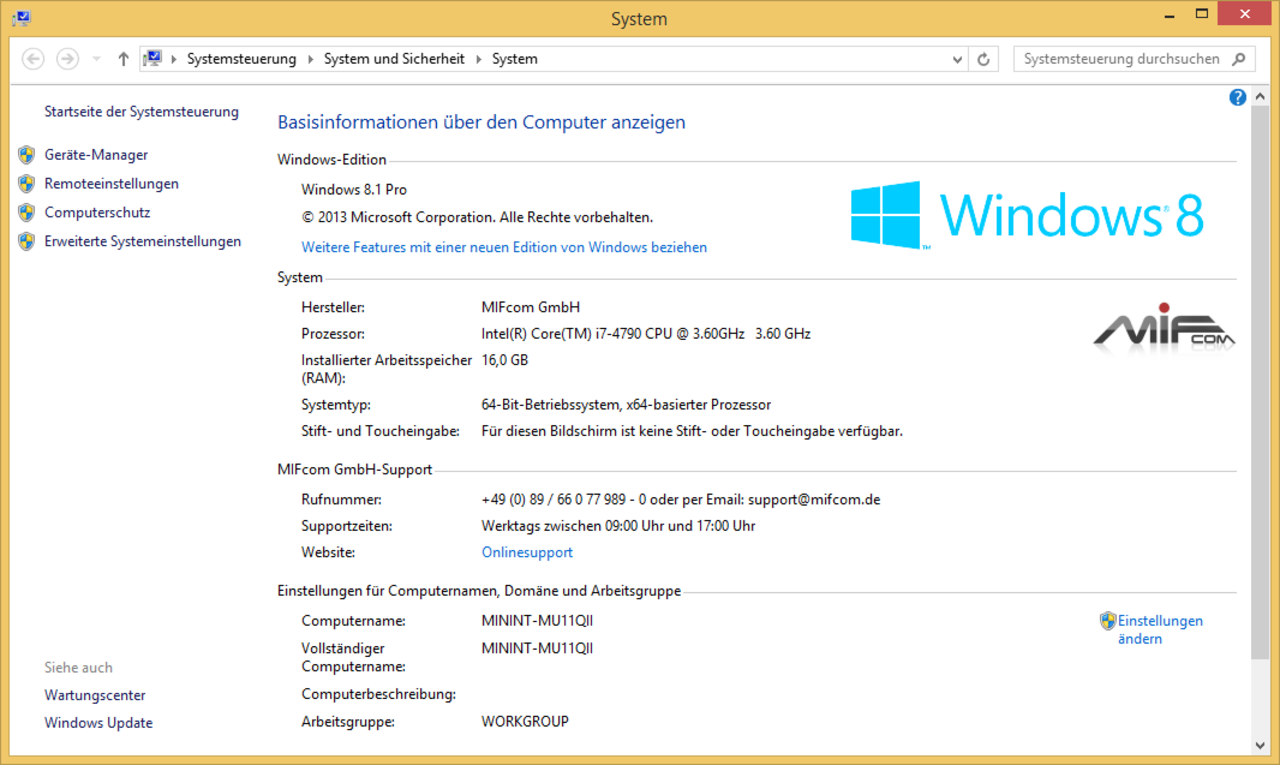Image resolution: width=1280 pixels, height=765 pixels.
Task: Open Windows Update link
Action: [x=99, y=723]
